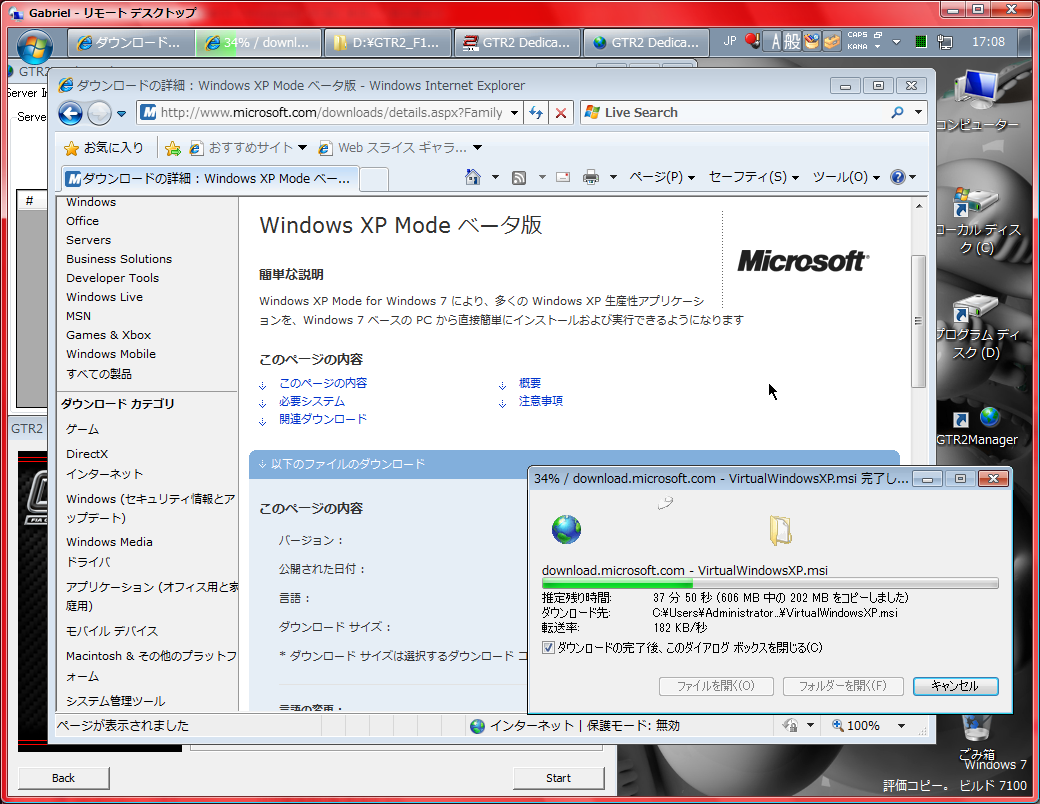Follow the 概要 link
Image resolution: width=1040 pixels, height=804 pixels.
530,383
